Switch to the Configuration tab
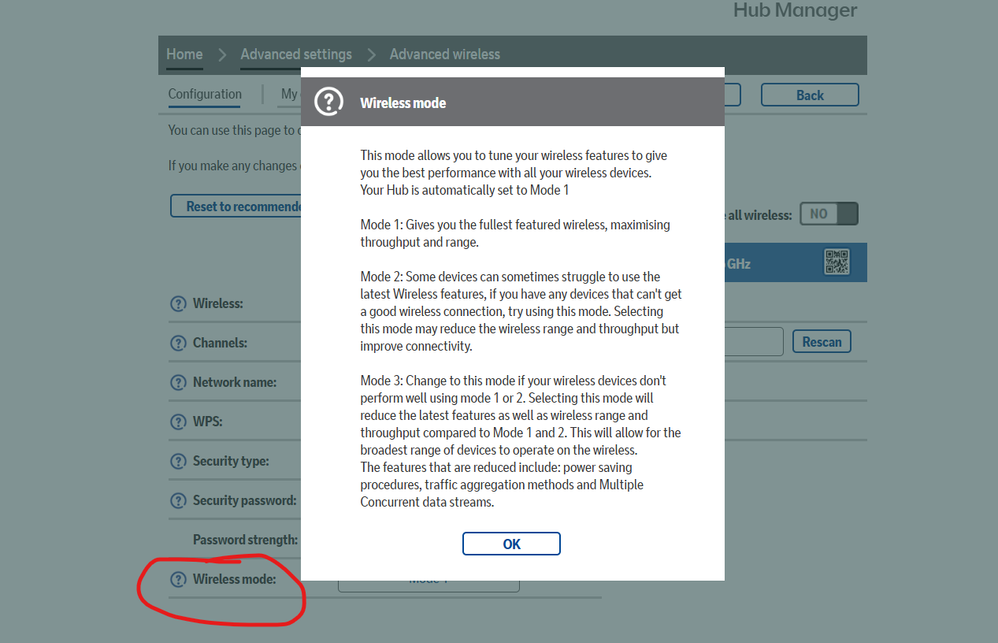The image size is (998, 643). [x=205, y=94]
